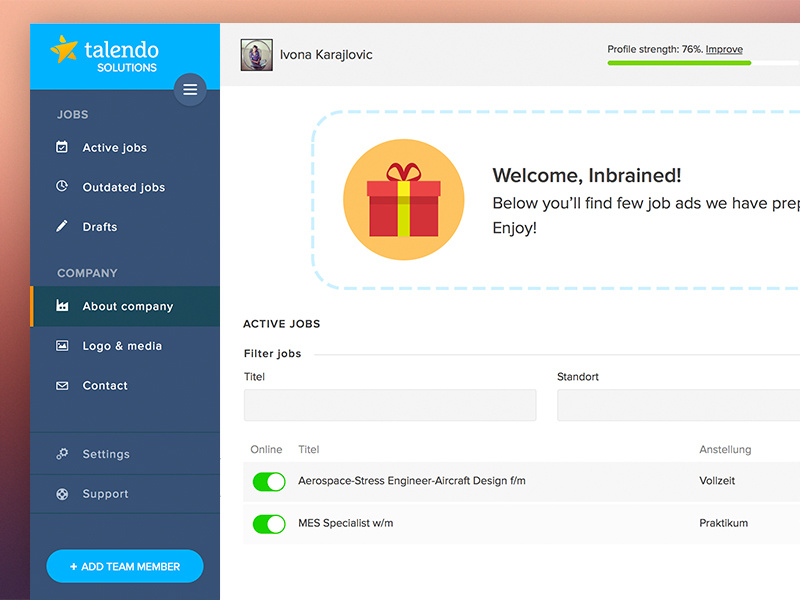Click the Add Team Member button

pyautogui.click(x=125, y=566)
